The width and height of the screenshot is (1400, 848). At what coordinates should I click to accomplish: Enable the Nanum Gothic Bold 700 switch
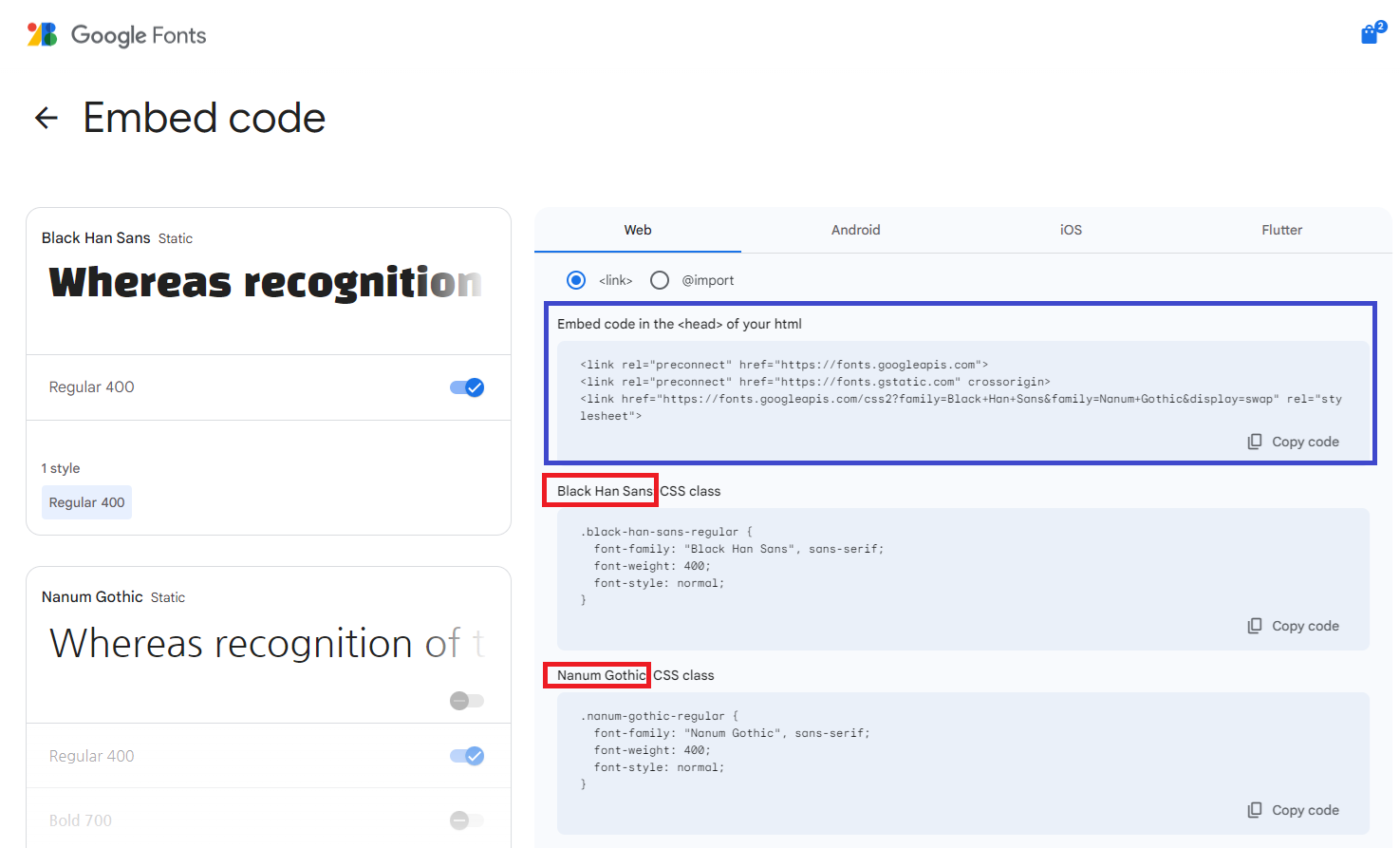467,820
